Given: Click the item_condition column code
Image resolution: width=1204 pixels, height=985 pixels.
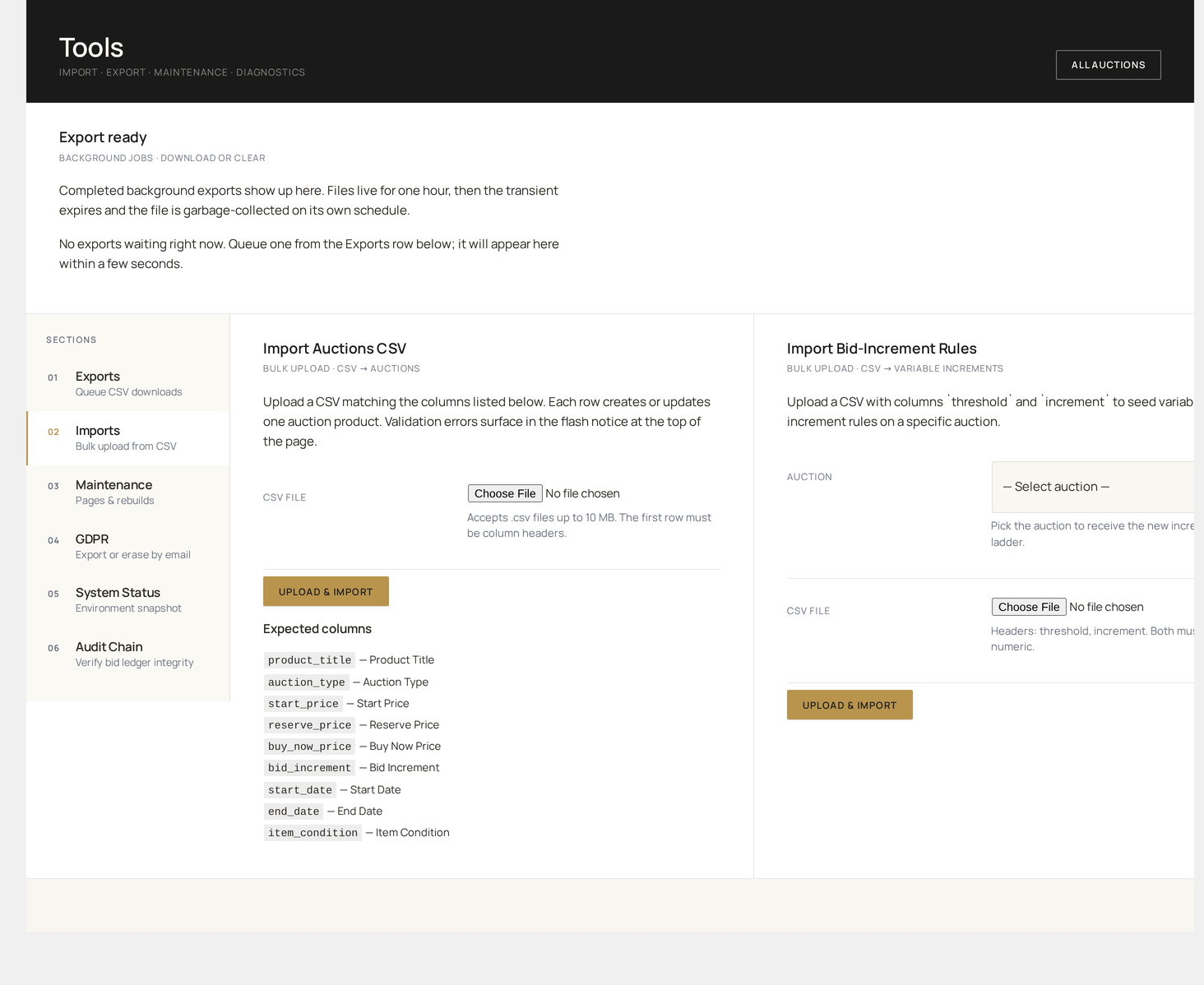Looking at the screenshot, I should pyautogui.click(x=313, y=833).
